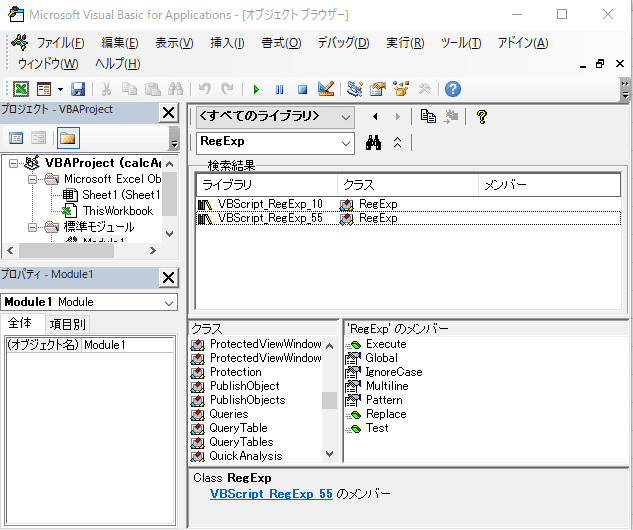
Task: Click the green Run Sub play icon
Action: 256,89
